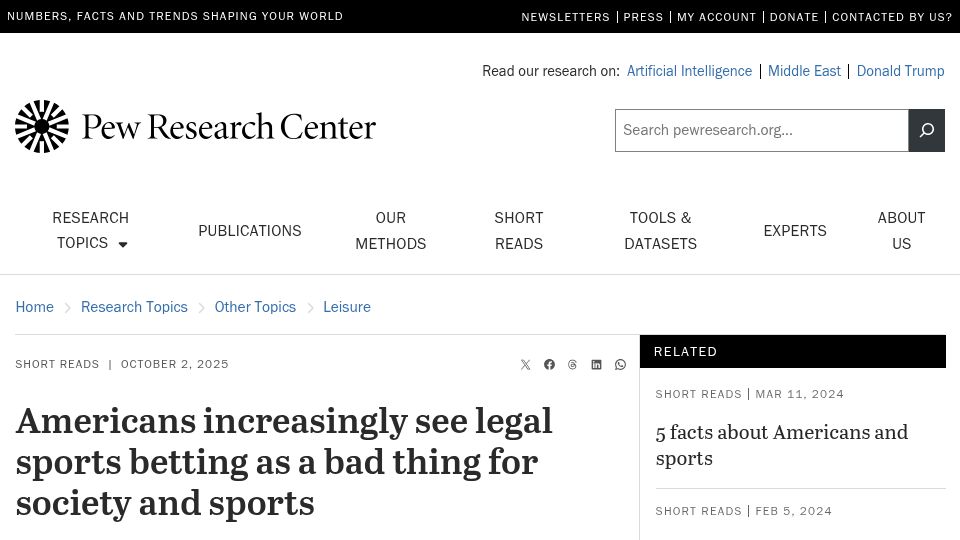Click the Pew Research Center wordmark
This screenshot has width=960, height=540.
[x=229, y=127]
